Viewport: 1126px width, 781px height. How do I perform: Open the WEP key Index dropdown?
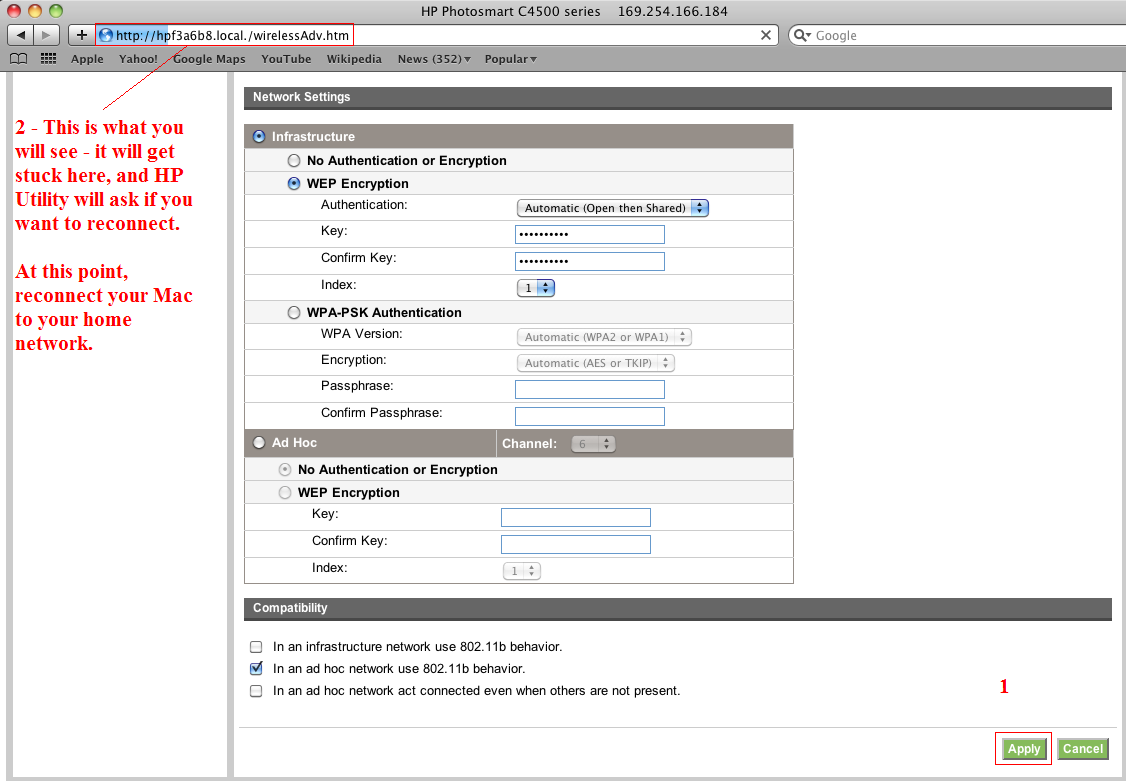(535, 288)
